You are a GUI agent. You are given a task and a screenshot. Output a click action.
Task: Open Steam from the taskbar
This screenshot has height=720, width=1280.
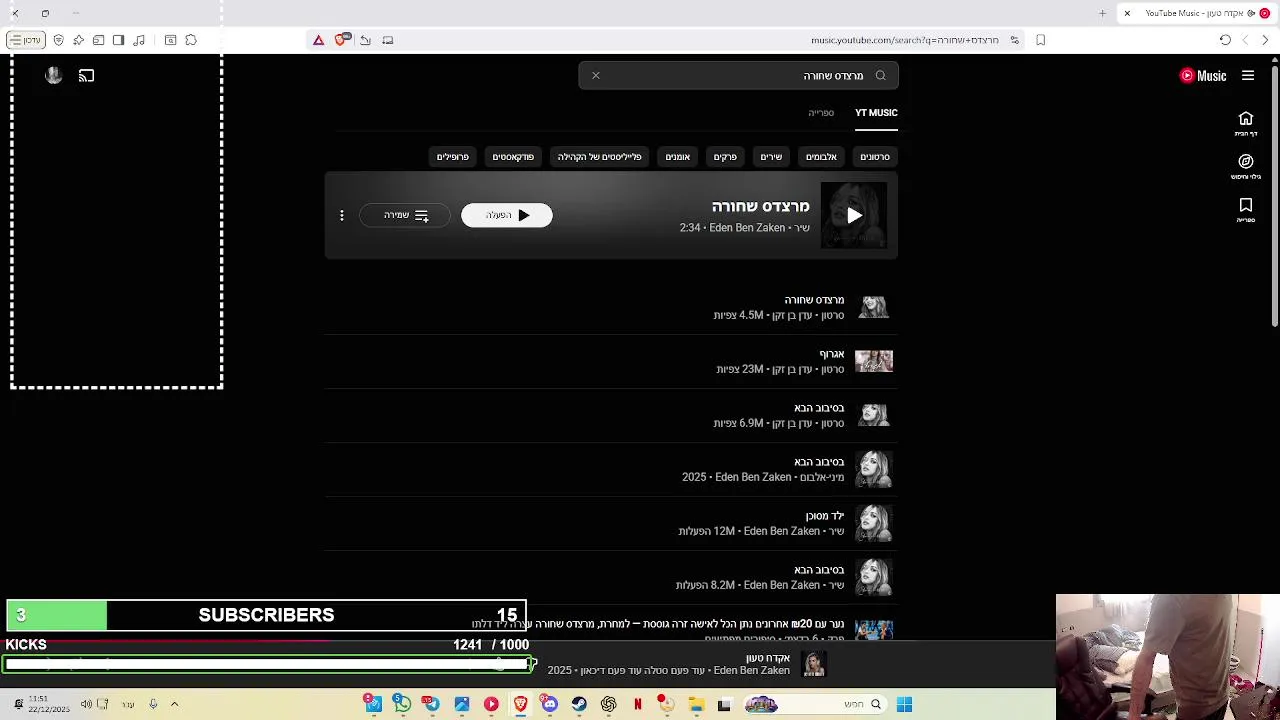[x=579, y=704]
